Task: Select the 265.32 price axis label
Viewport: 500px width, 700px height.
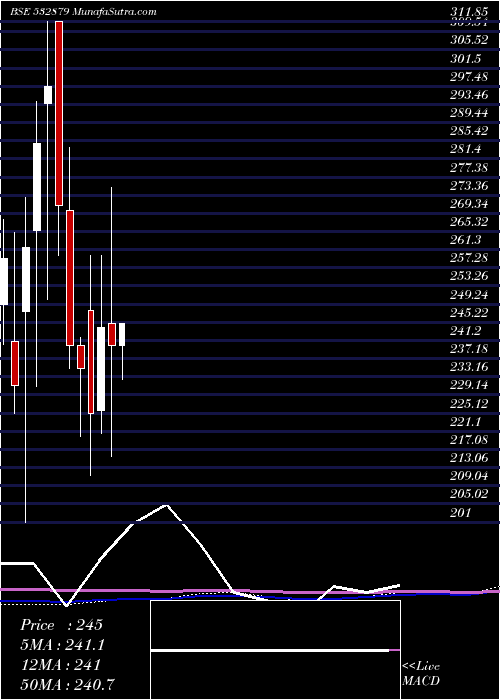Action: pos(468,222)
